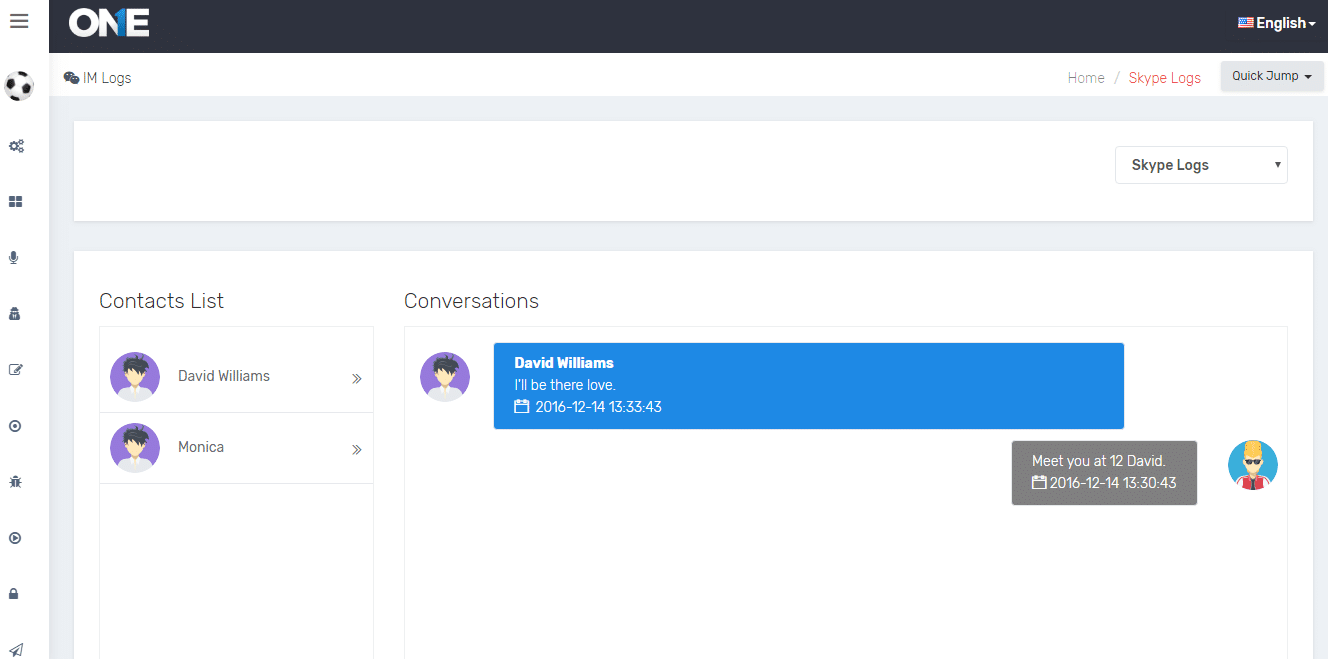Select Monica in contacts list
This screenshot has width=1328, height=659.
[x=201, y=447]
